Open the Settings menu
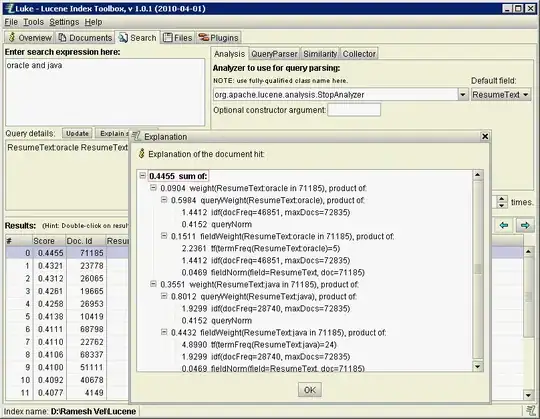Image resolution: width=540 pixels, height=419 pixels. point(64,22)
